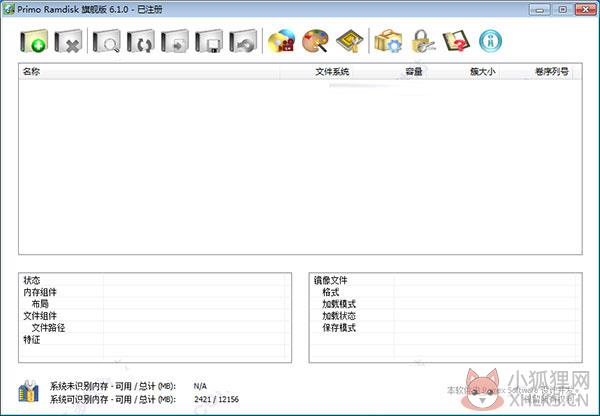Click the save image floppy disk icon
The height and width of the screenshot is (416, 600).
[x=209, y=41]
